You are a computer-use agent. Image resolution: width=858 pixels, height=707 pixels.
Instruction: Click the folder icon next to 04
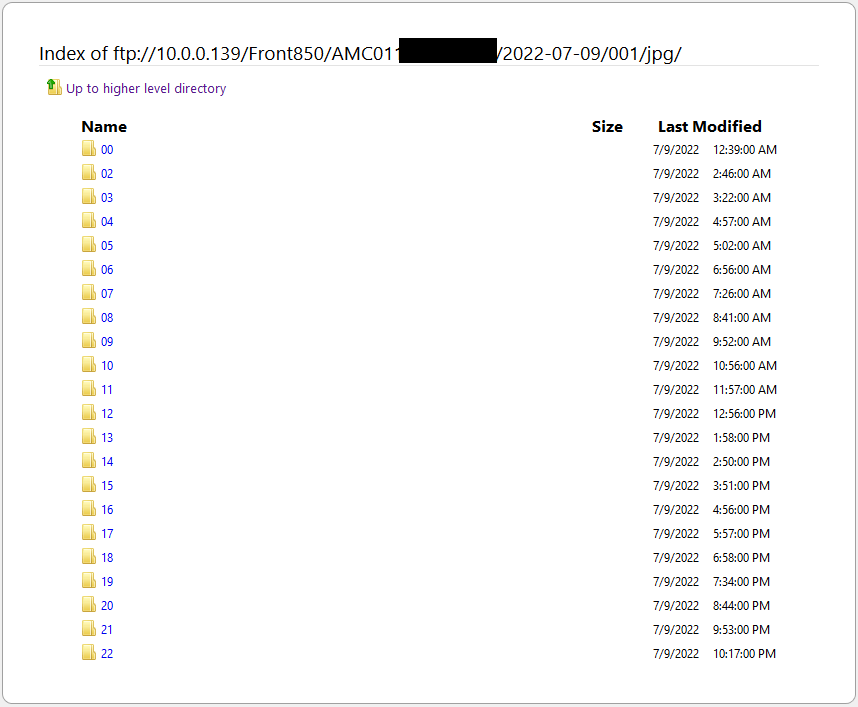[x=89, y=221]
